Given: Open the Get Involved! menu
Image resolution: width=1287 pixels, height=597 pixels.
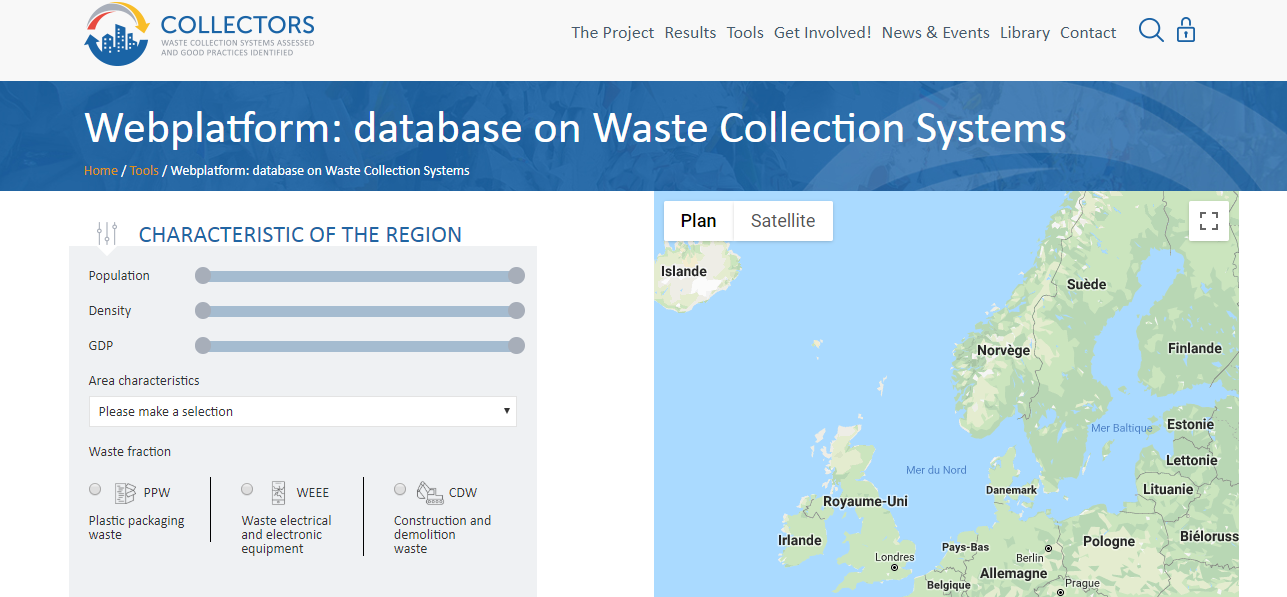Looking at the screenshot, I should (822, 32).
